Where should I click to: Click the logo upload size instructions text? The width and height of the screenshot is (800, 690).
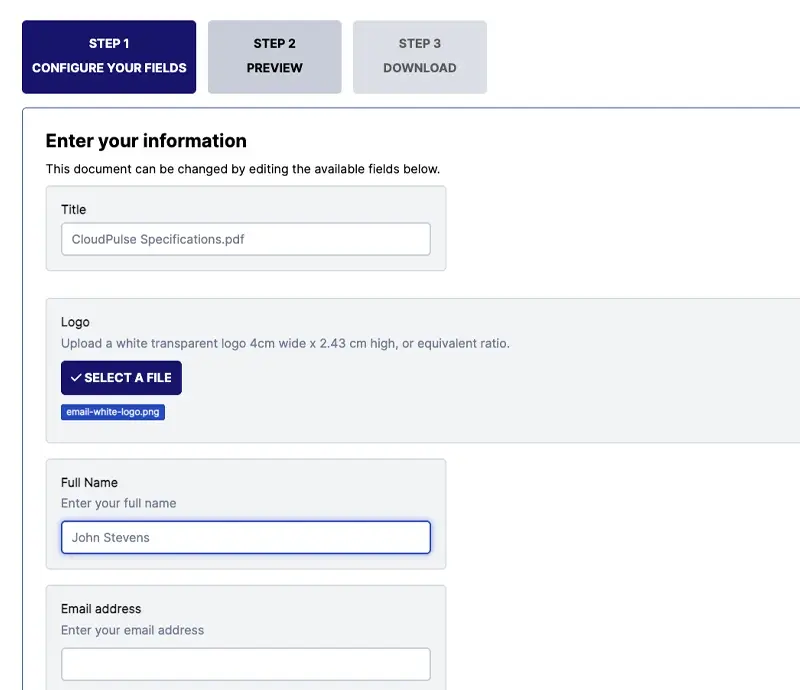285,343
